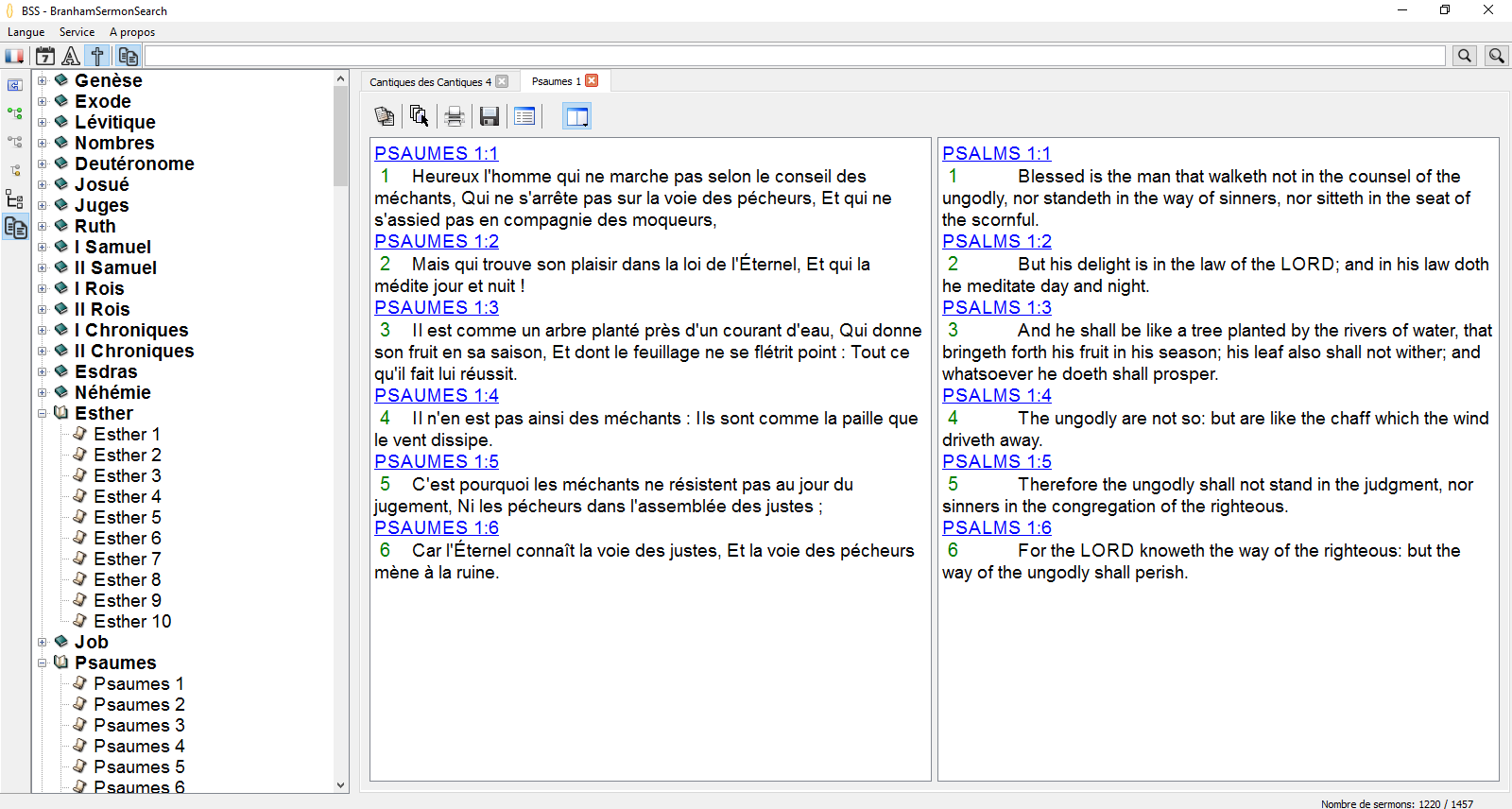Click the small yellow-node tree sidebar icon

(15, 170)
